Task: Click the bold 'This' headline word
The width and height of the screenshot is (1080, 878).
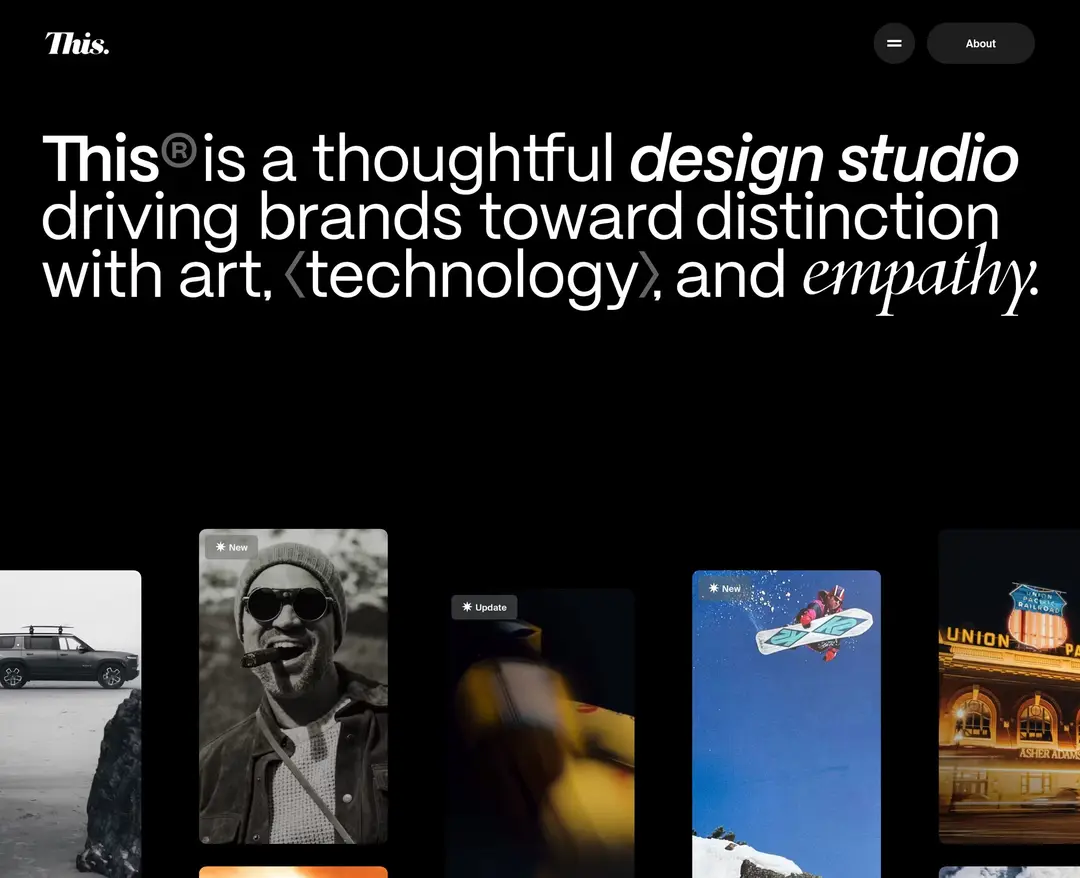Action: (101, 159)
